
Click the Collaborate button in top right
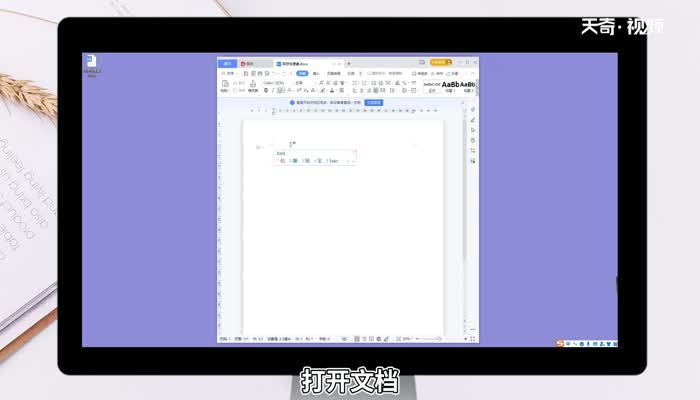click(437, 74)
